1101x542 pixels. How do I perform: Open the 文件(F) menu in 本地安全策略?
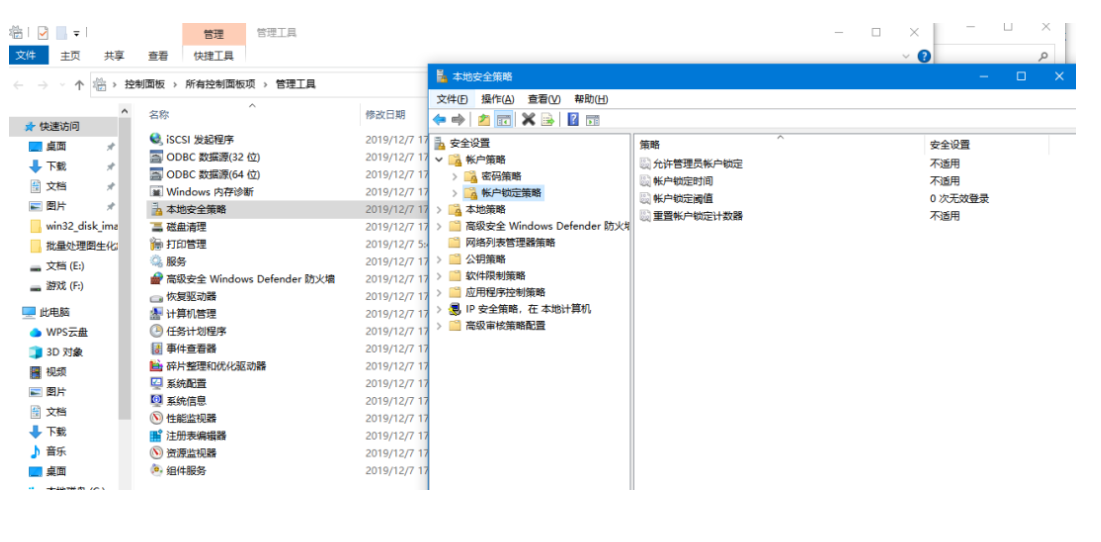coord(451,99)
